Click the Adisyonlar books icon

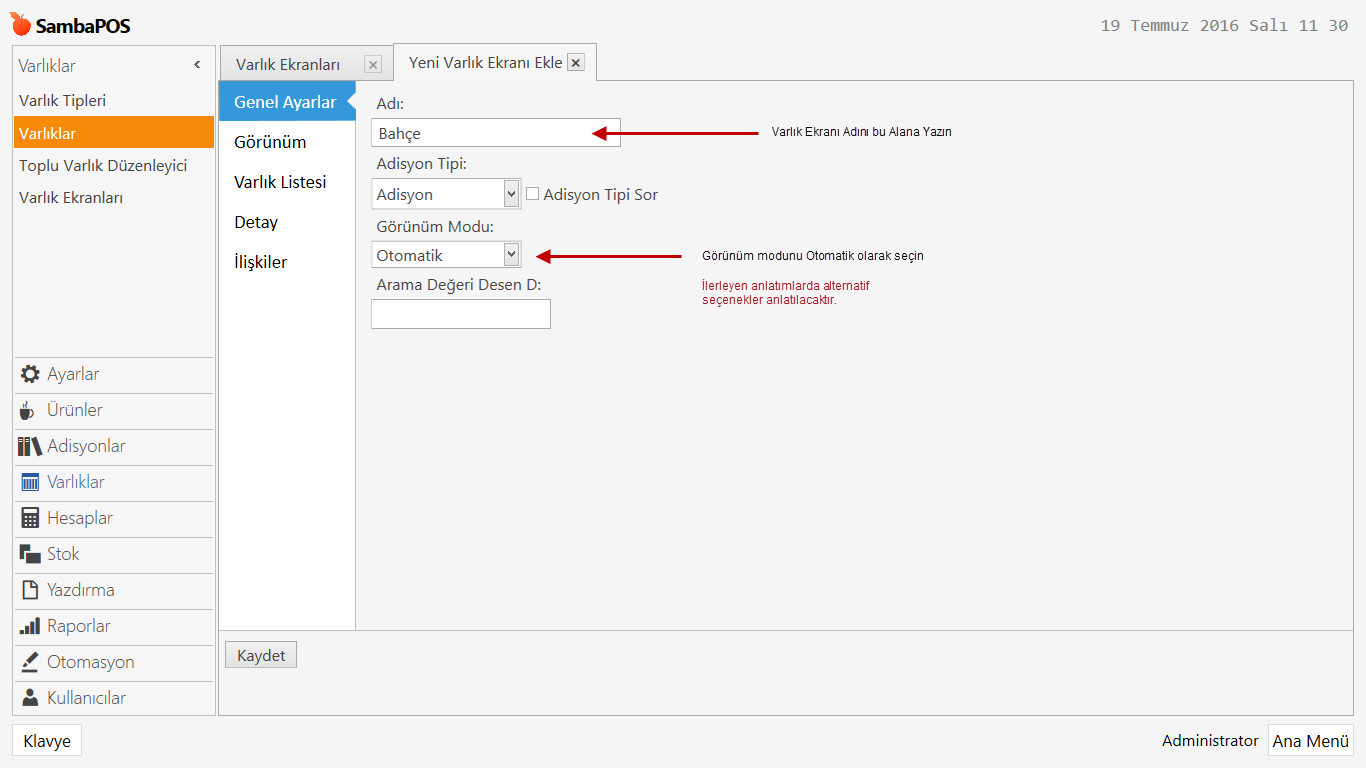point(30,446)
